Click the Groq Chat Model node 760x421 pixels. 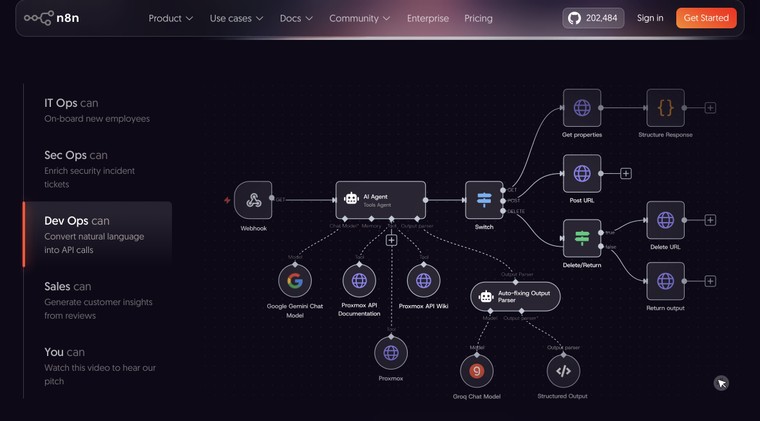476,371
